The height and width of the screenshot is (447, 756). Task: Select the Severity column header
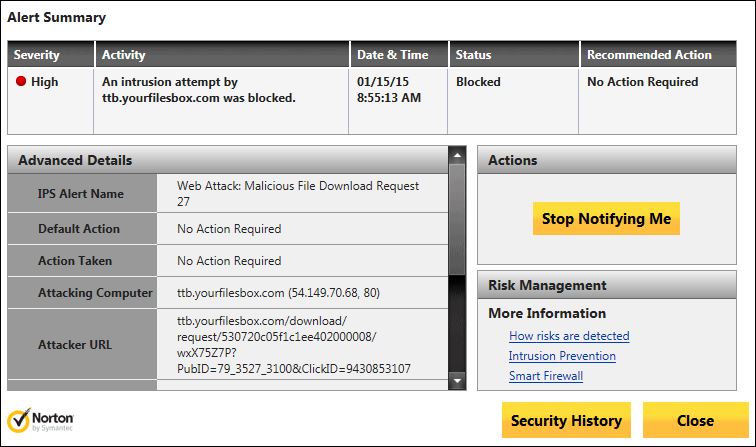click(x=51, y=54)
